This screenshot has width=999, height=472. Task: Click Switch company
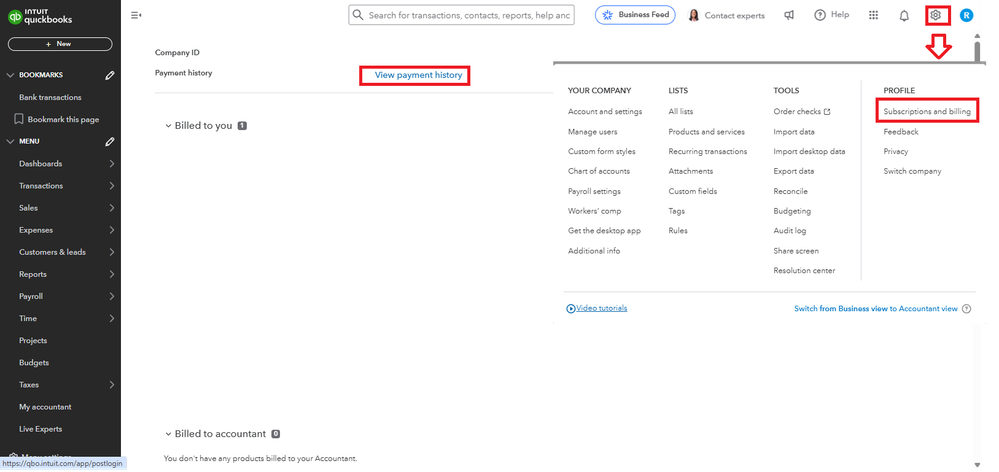[912, 171]
